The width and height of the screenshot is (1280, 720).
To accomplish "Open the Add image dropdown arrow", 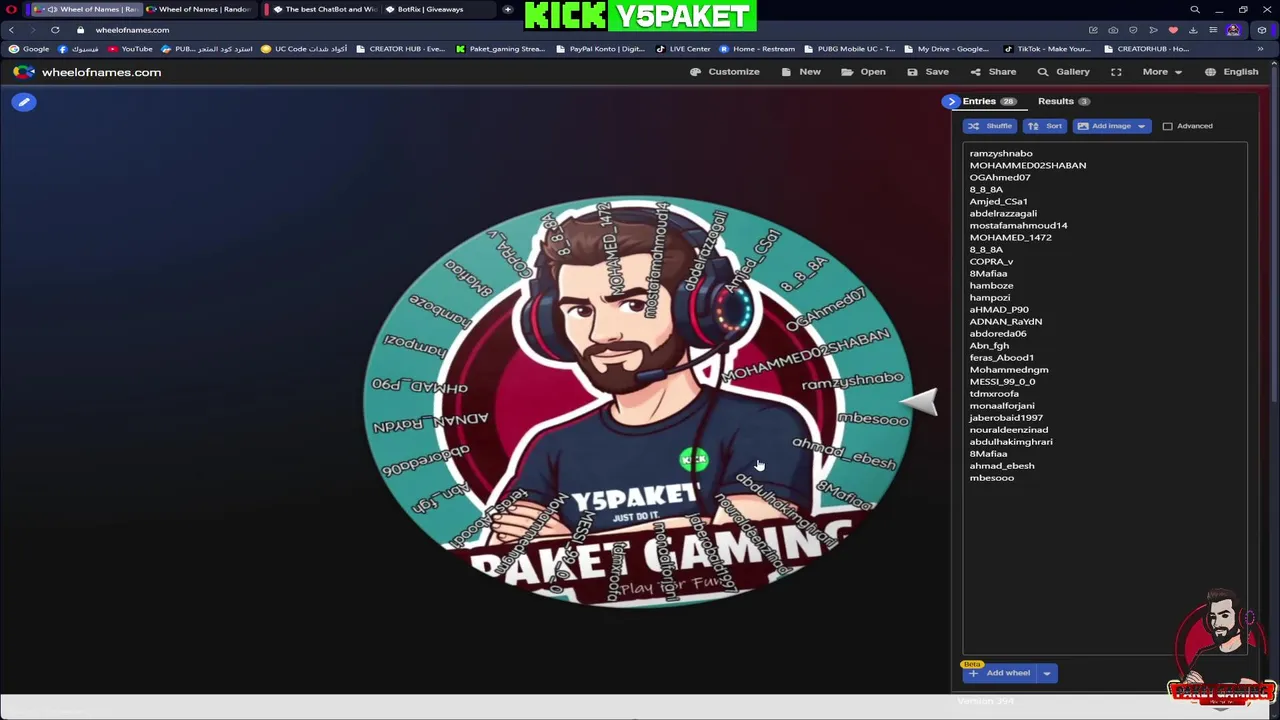I will [1141, 126].
